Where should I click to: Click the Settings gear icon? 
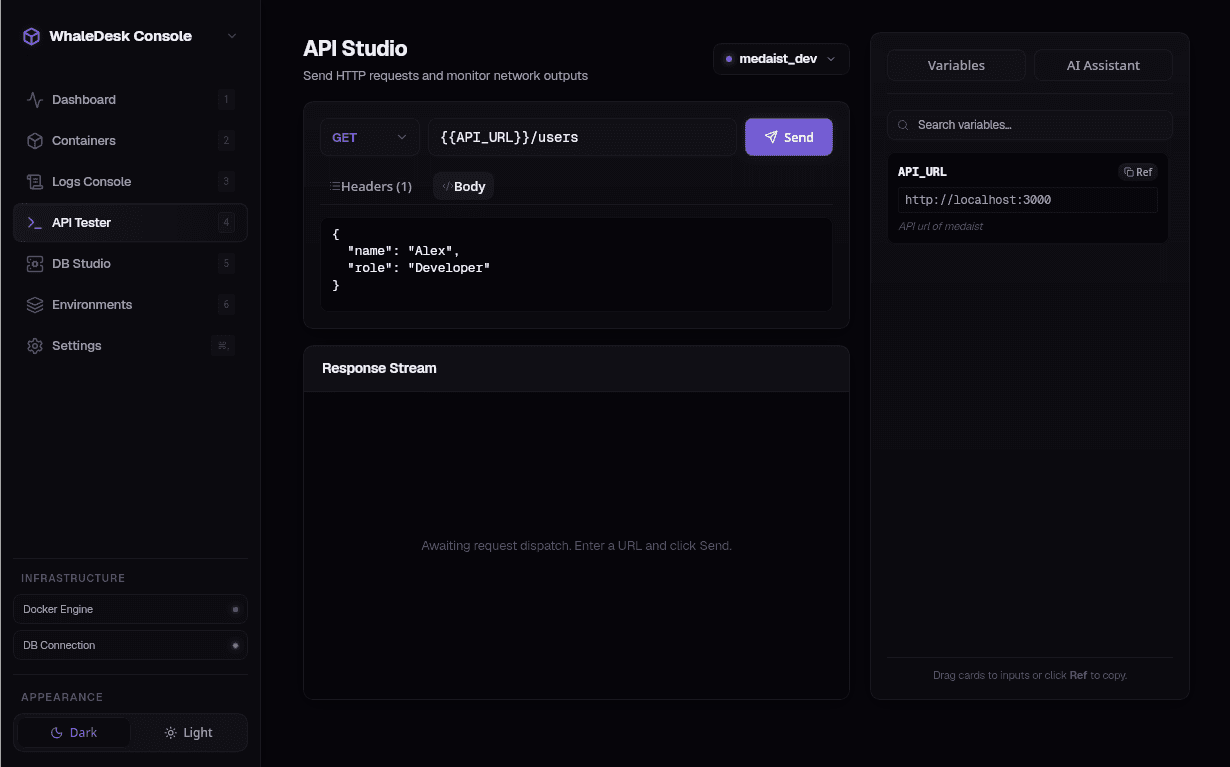pos(35,346)
